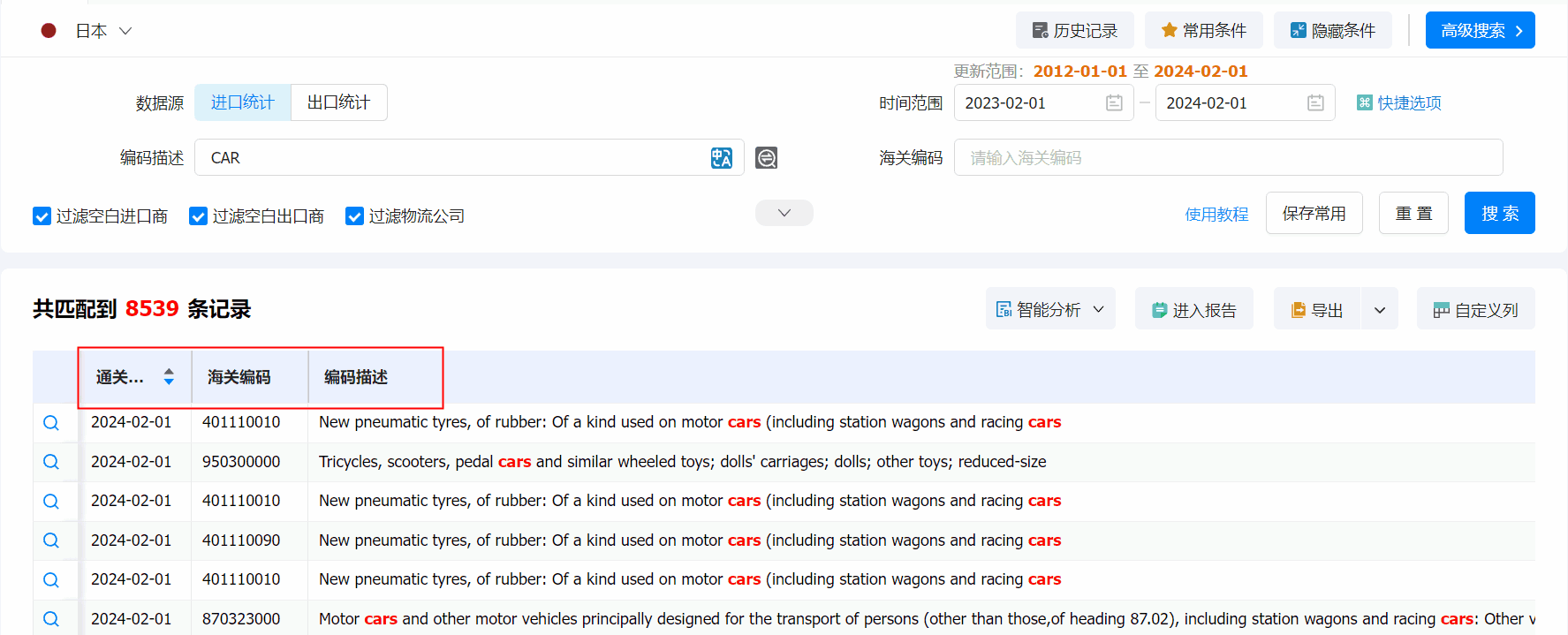Image resolution: width=1568 pixels, height=635 pixels.
Task: Uncheck 过滤空白进口商 checkbox
Action: (42, 216)
